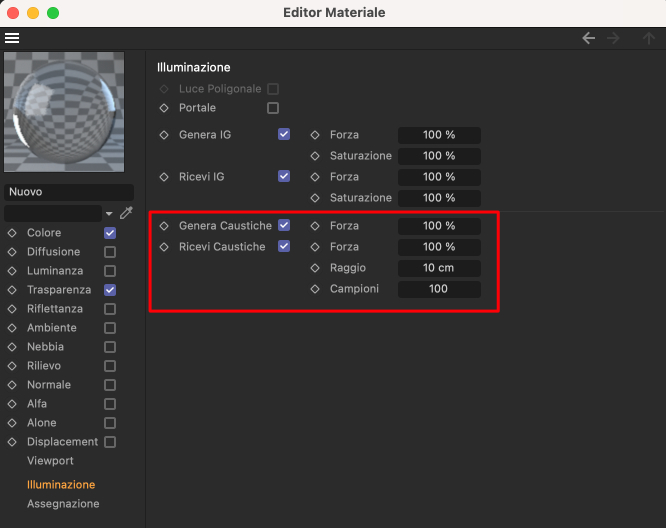
Task: Enable the Riflettanza channel checkbox
Action: (x=110, y=309)
